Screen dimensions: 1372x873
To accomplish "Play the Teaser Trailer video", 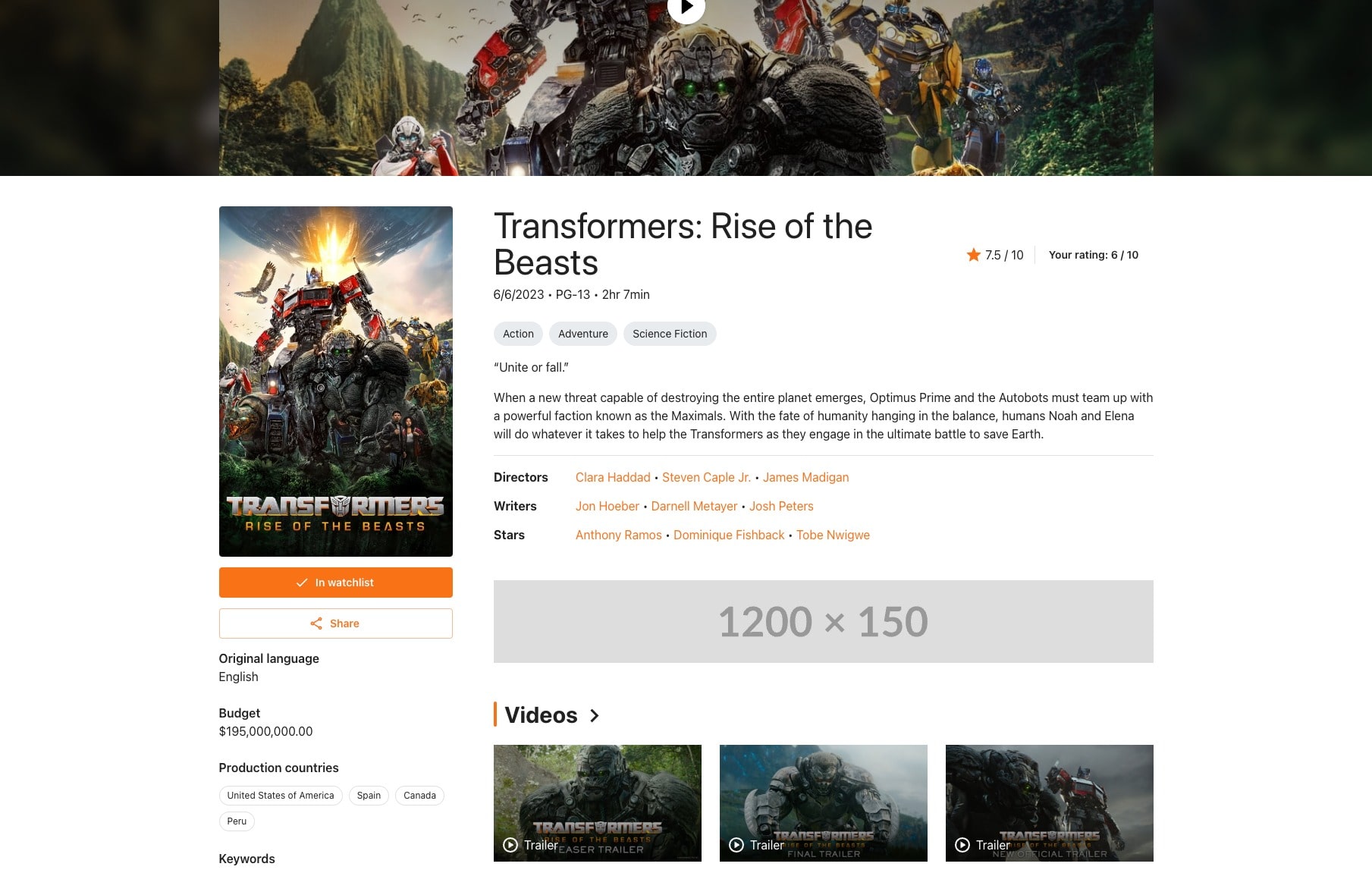I will click(x=598, y=803).
